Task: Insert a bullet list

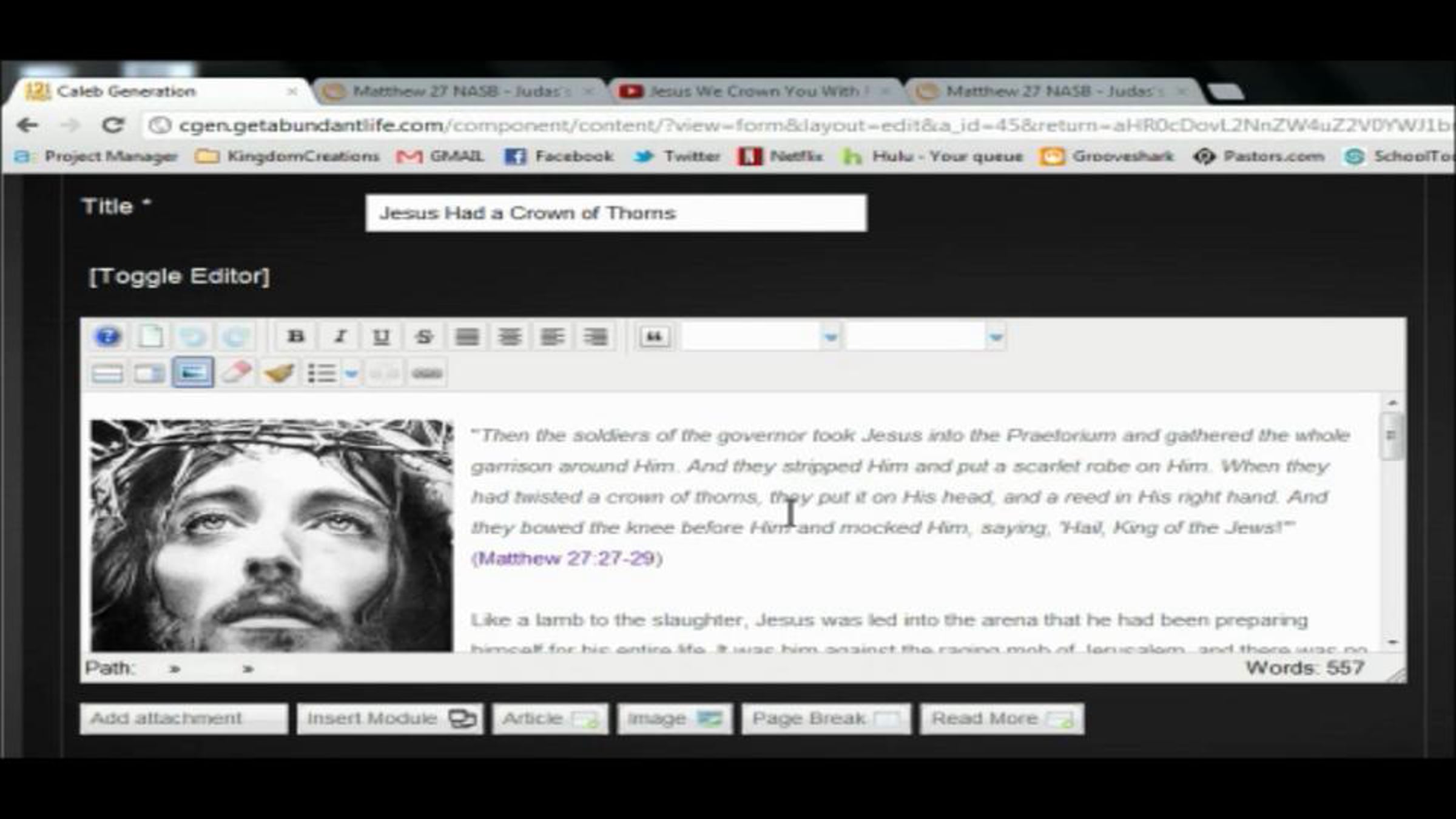Action: click(322, 372)
